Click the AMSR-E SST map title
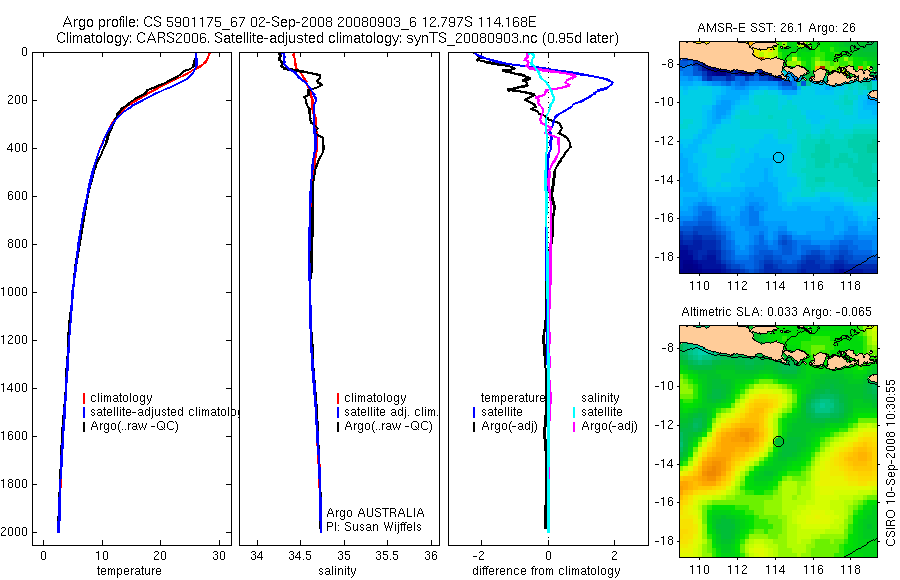This screenshot has height=580, width=900. point(776,28)
